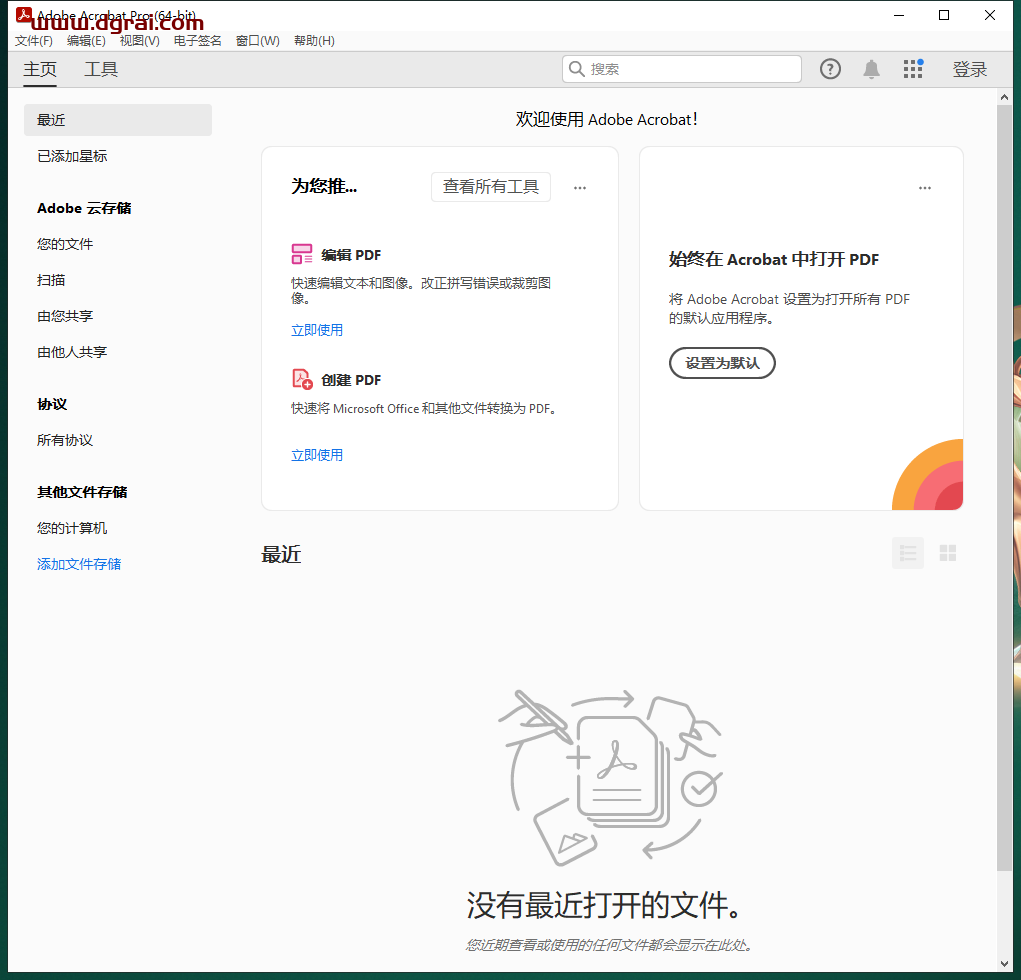Select 最近 in the sidebar

point(118,120)
